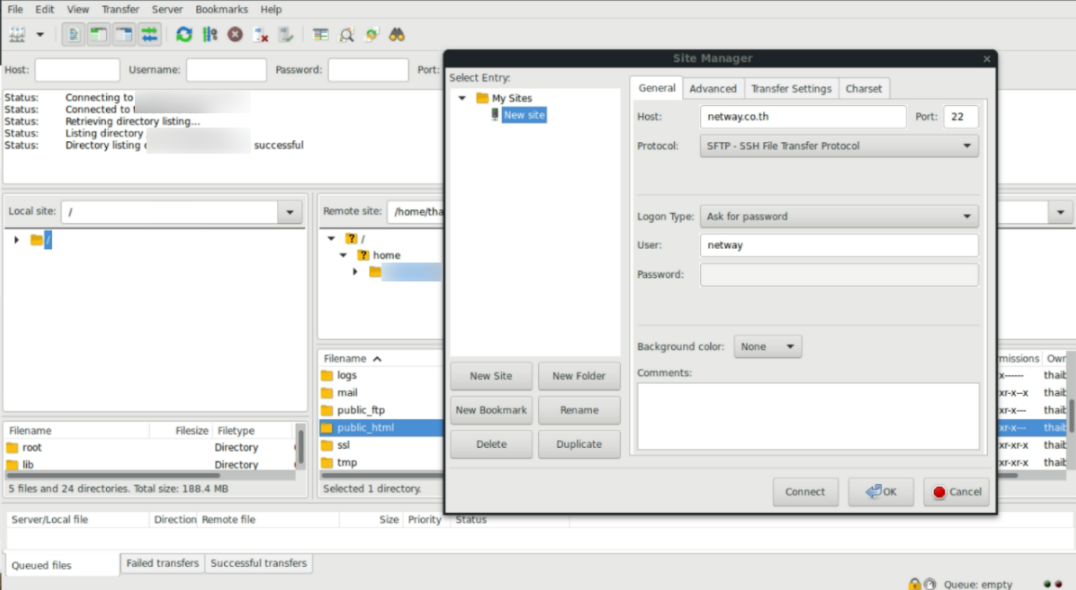Screen dimensions: 1076x590
Task: Open the Protocol dropdown
Action: pos(839,145)
